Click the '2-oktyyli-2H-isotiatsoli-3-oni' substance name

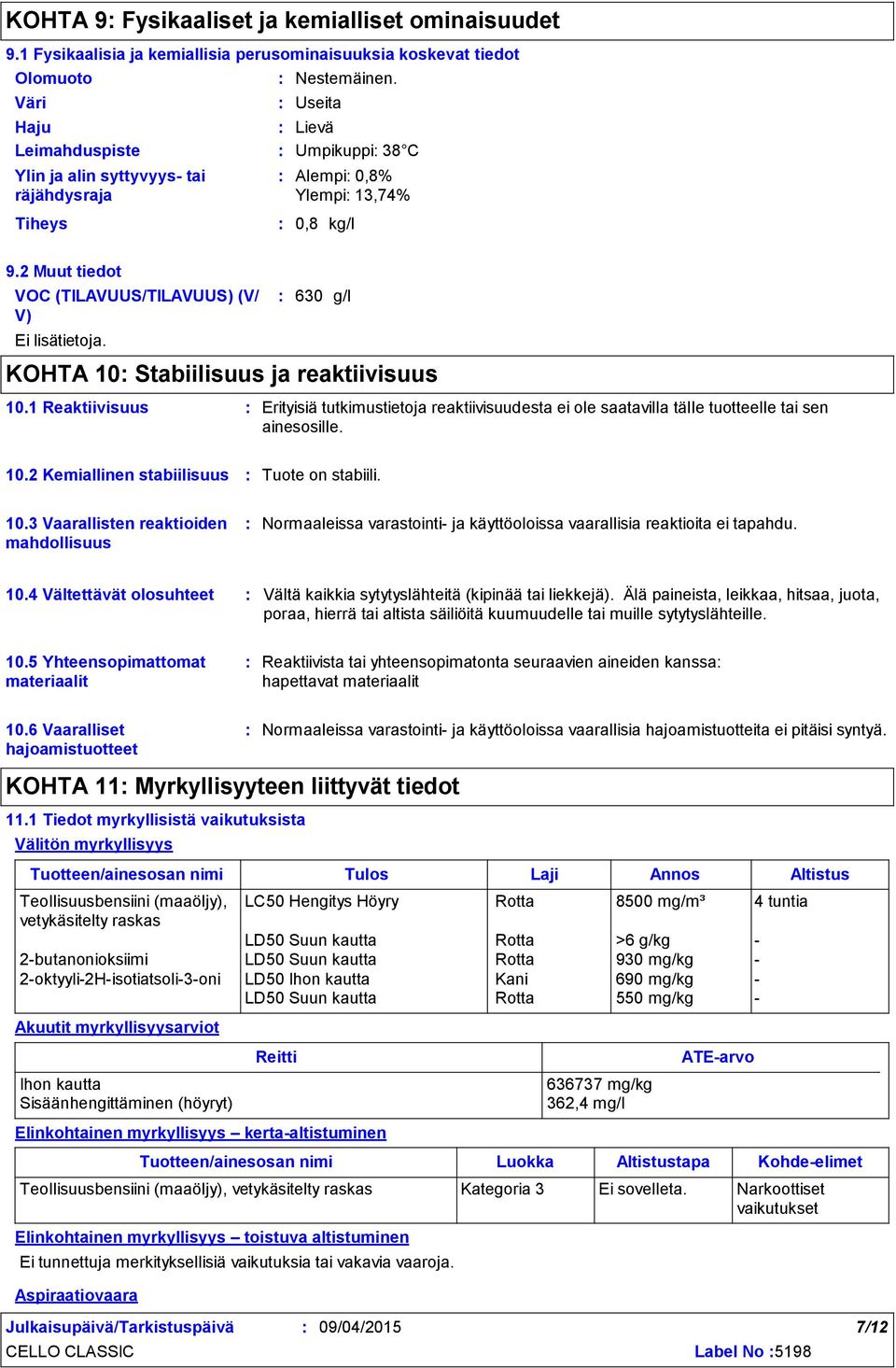point(120,979)
